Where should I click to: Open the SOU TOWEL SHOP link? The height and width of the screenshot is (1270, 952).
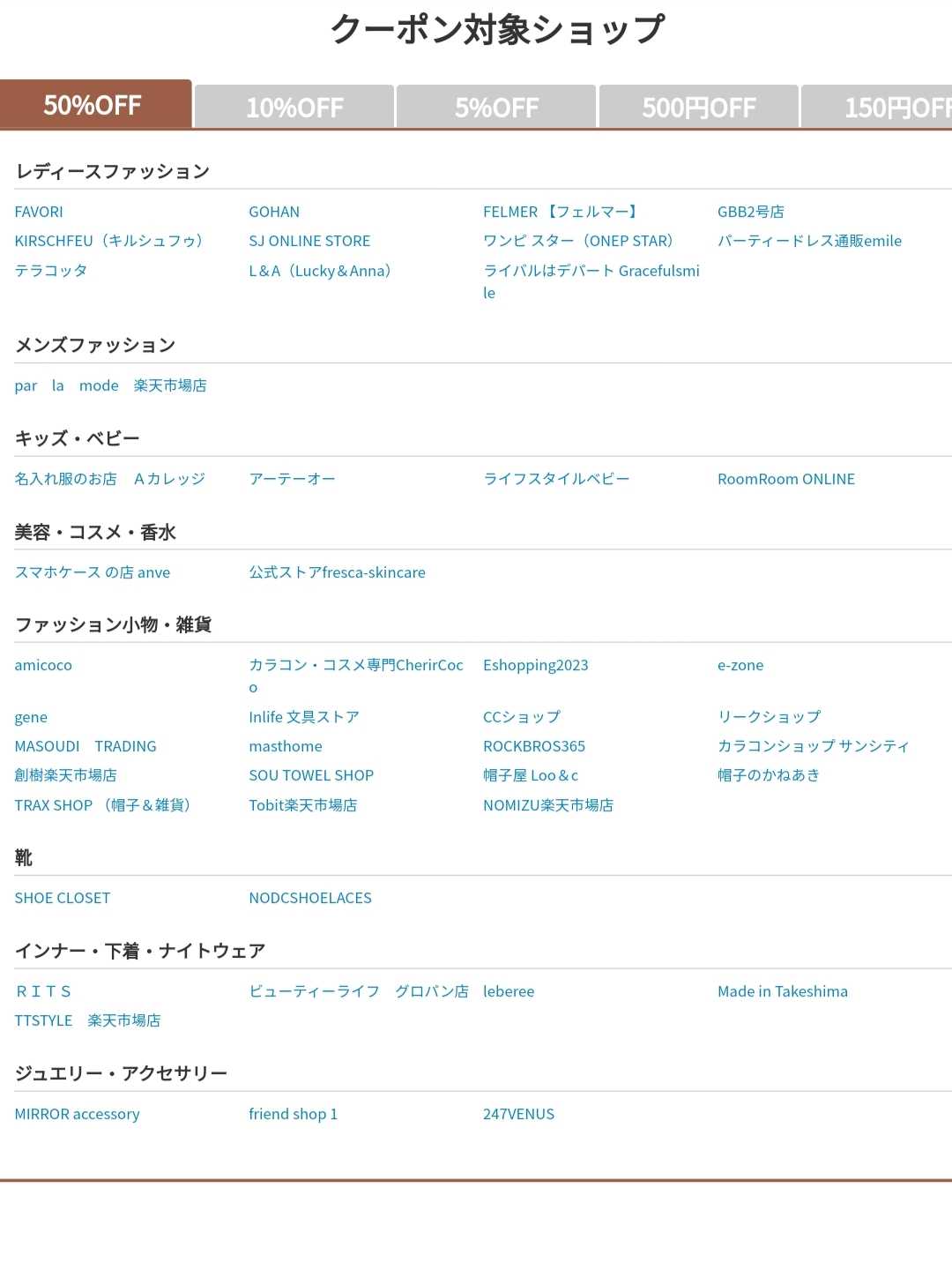point(311,775)
